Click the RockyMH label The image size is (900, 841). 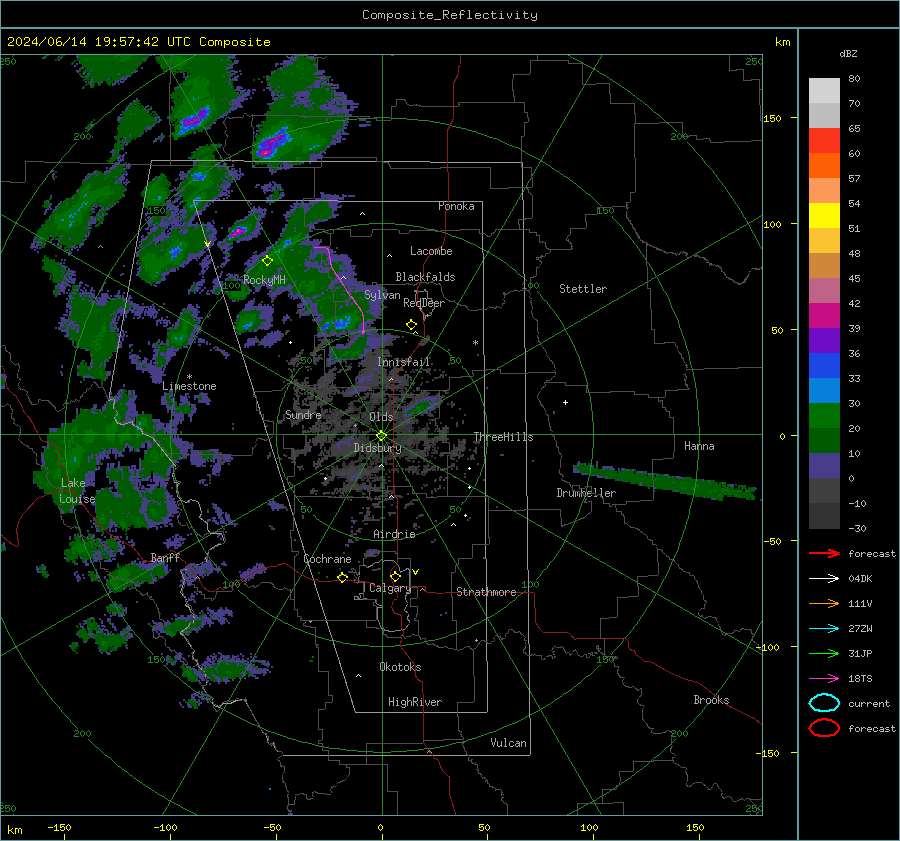point(264,280)
